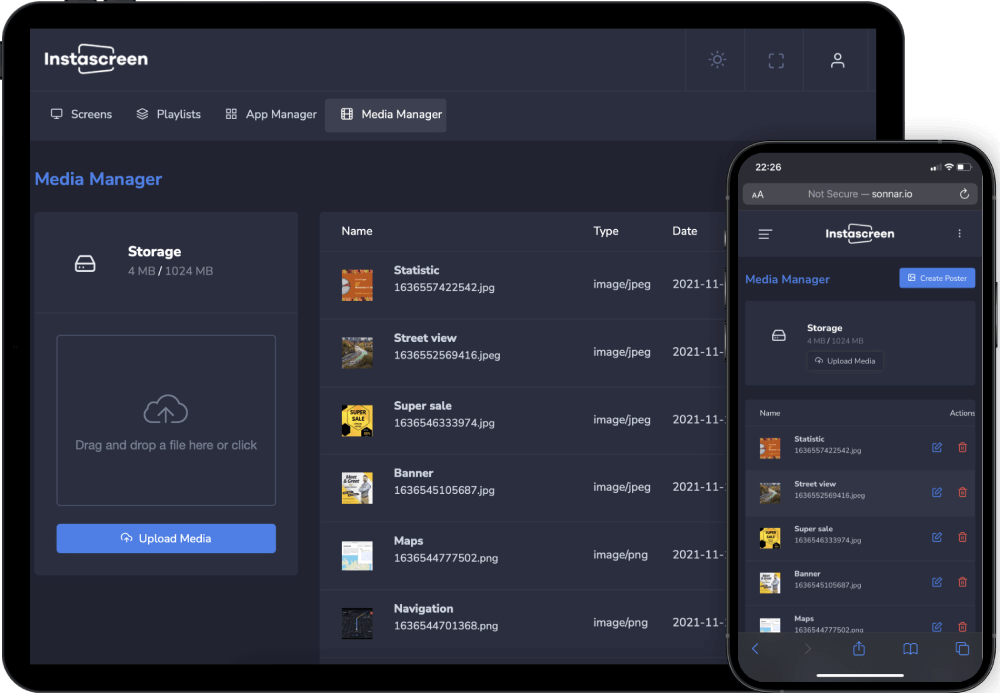
Task: Tap the Safari share icon
Action: (x=858, y=649)
